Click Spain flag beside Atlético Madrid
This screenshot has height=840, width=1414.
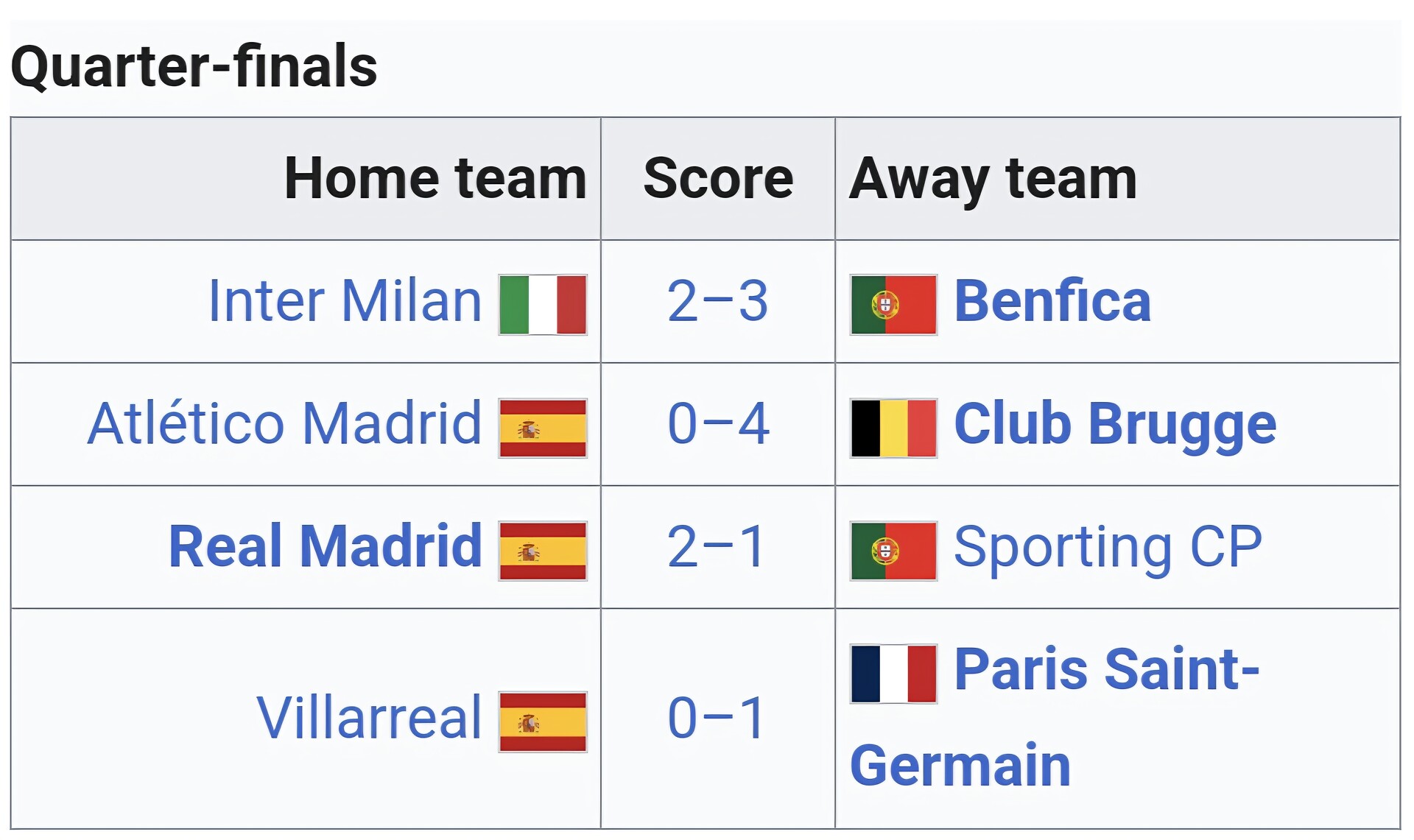coord(542,428)
